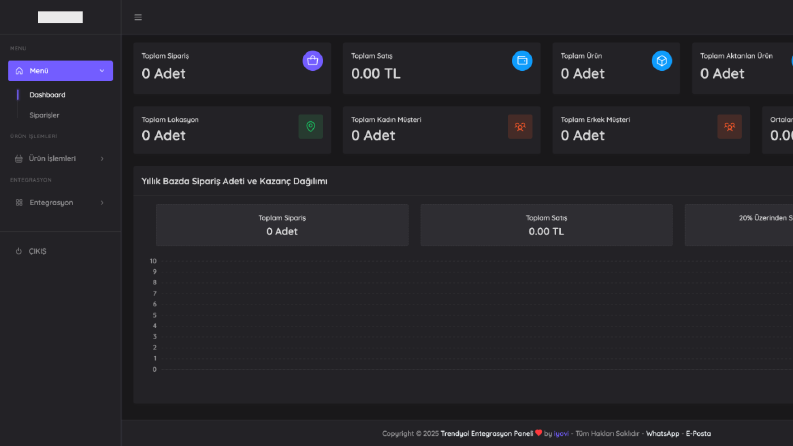Click the chart y-axis label 5
793x446 pixels.
pyautogui.click(x=155, y=315)
